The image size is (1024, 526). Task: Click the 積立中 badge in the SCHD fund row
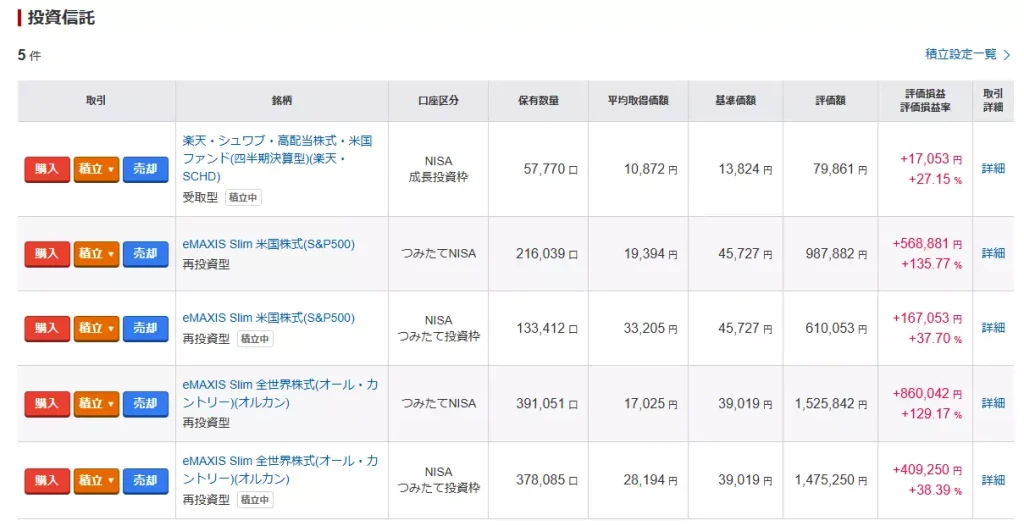pyautogui.click(x=244, y=197)
